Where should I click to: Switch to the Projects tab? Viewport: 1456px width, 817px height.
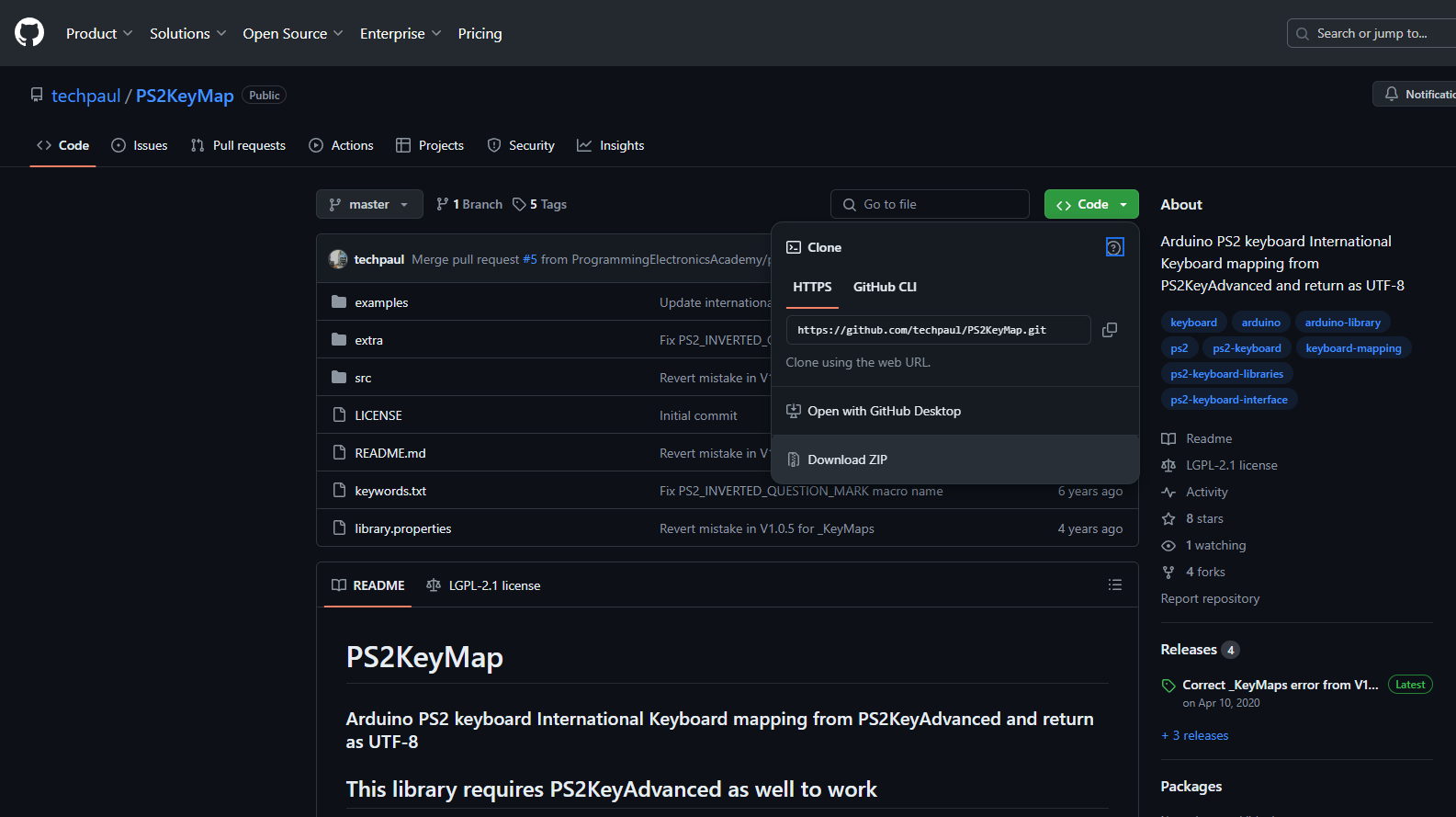[x=430, y=145]
